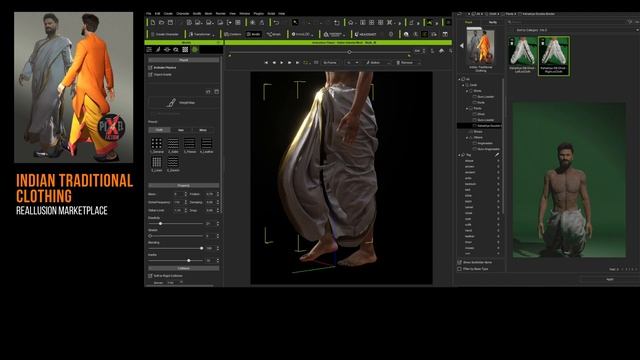
Task: Collapse the Shirts folder in content tree
Action: click(x=467, y=91)
